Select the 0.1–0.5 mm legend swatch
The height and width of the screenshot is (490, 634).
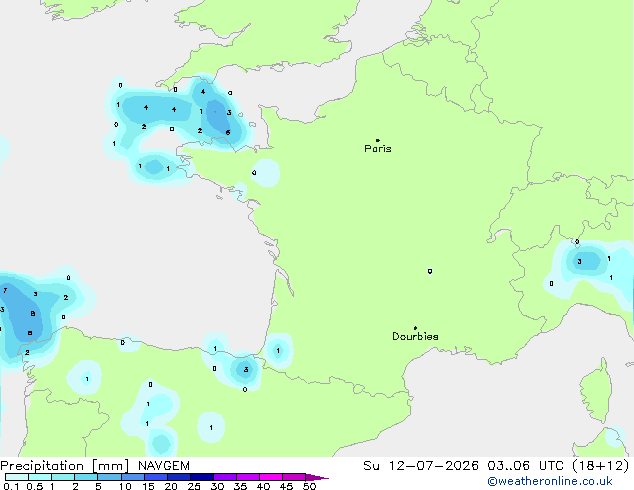point(17,477)
